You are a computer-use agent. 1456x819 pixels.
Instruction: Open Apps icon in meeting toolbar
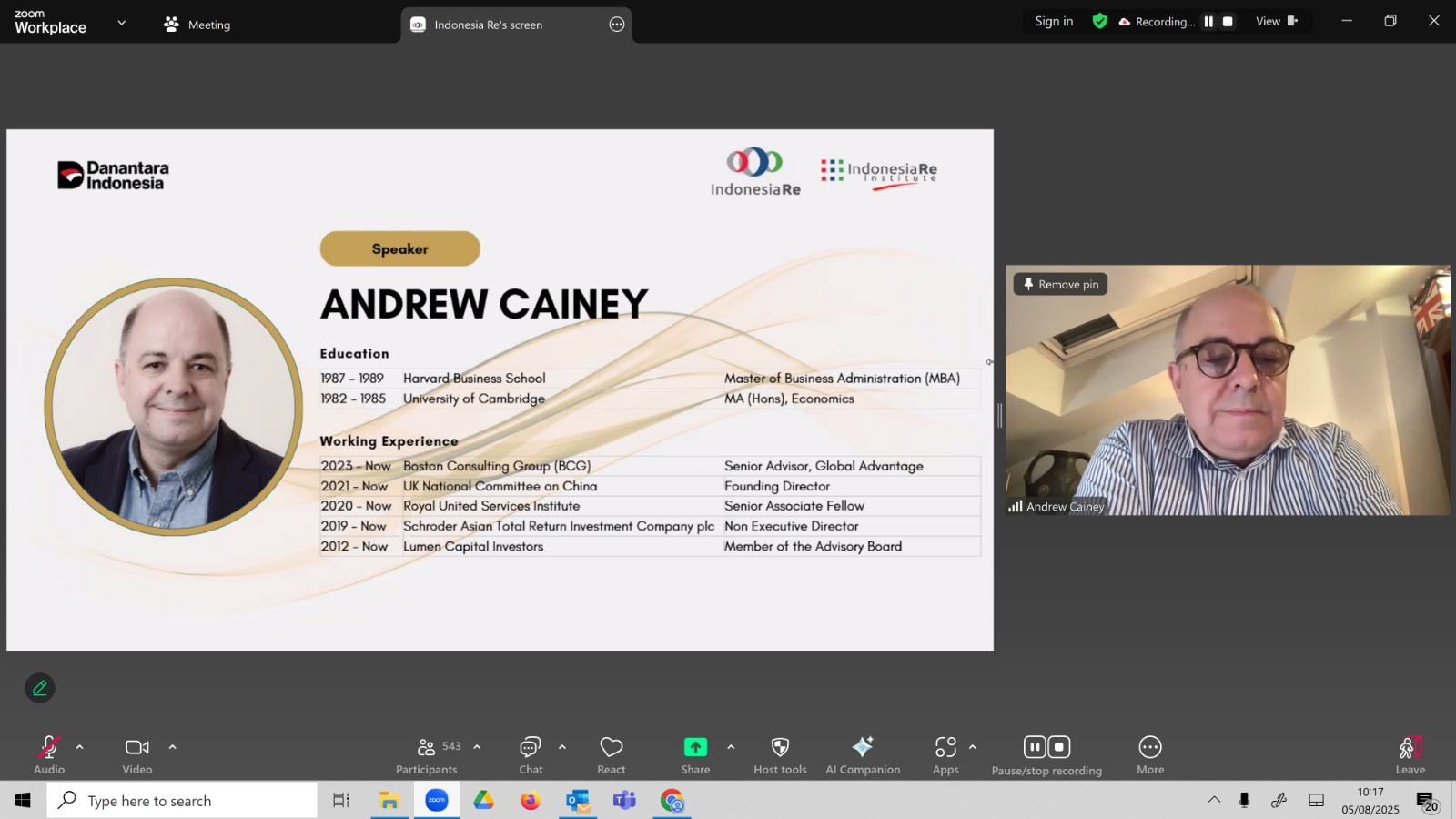coord(945,747)
